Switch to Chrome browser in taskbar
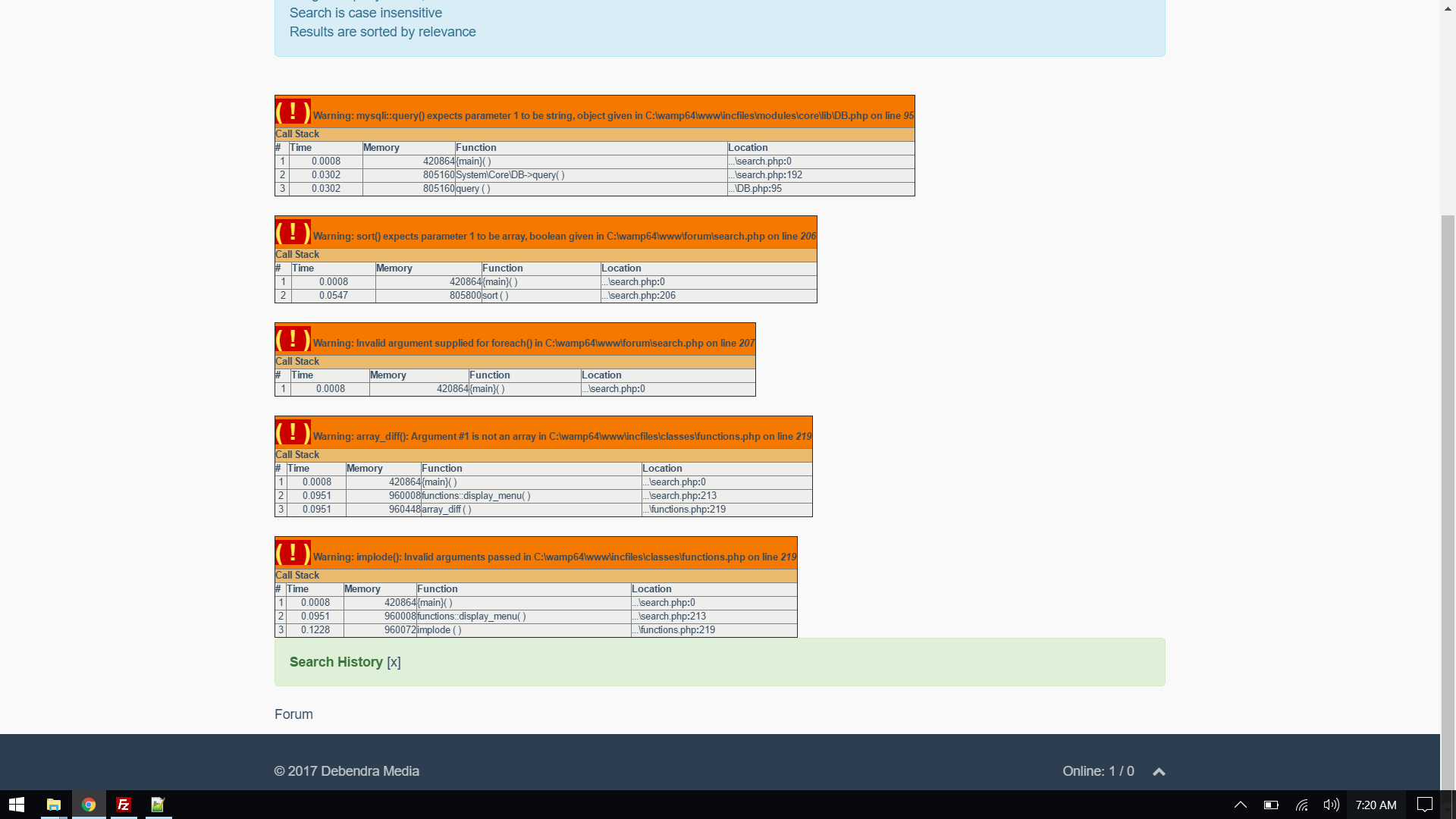 click(89, 805)
